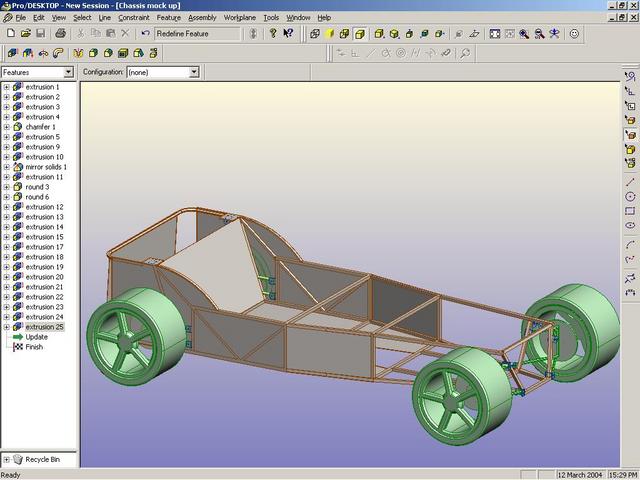Open the Help menu
640x480 pixels.
point(324,18)
